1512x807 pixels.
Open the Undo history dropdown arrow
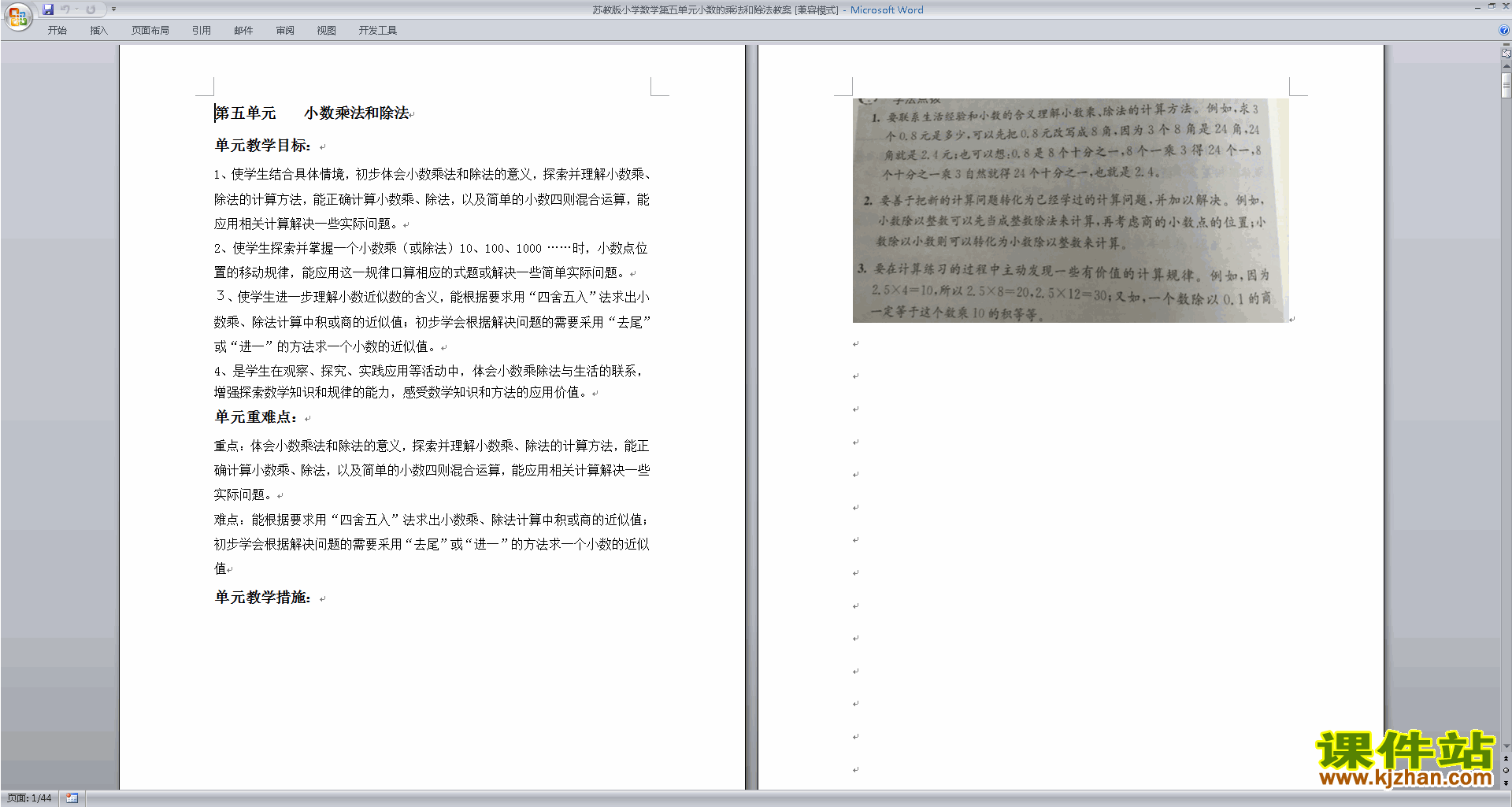[77, 9]
